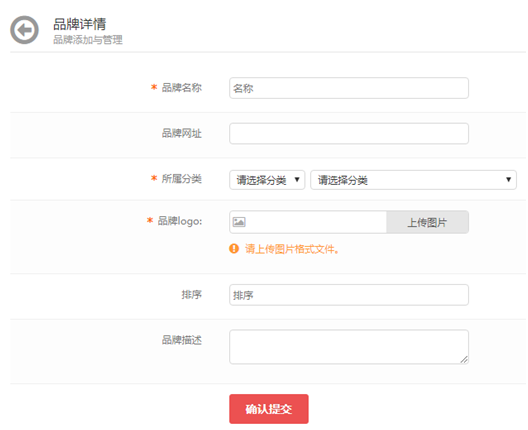Viewport: 528px width, 430px height.
Task: Click the image placeholder icon in logo field
Action: [239, 222]
